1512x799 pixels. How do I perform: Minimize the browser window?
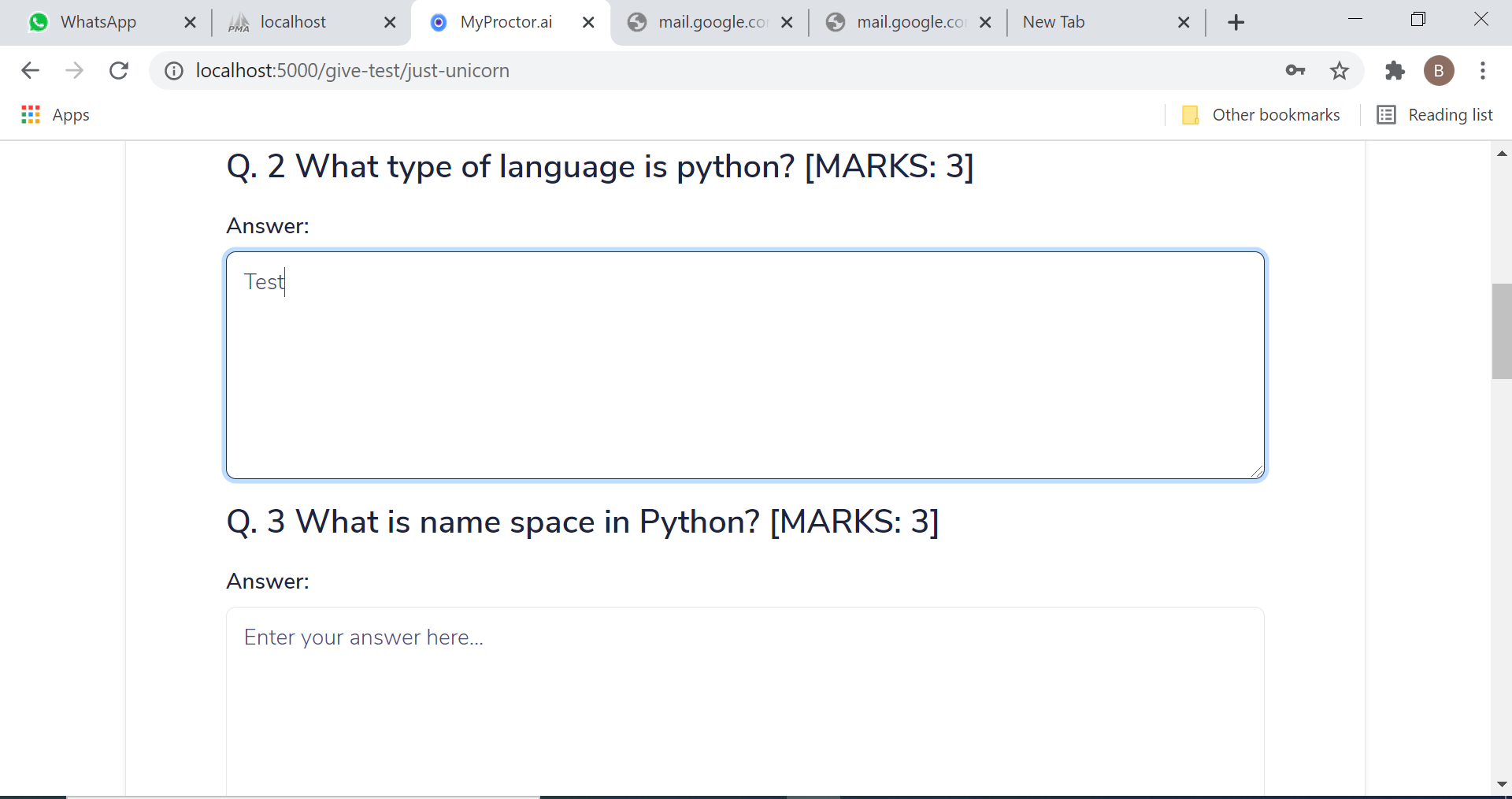1355,19
